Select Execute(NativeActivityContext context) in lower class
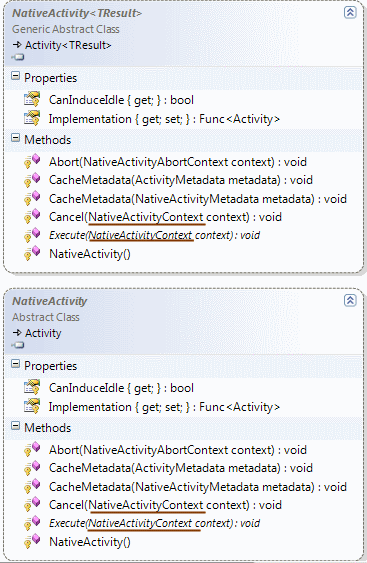 (154, 523)
